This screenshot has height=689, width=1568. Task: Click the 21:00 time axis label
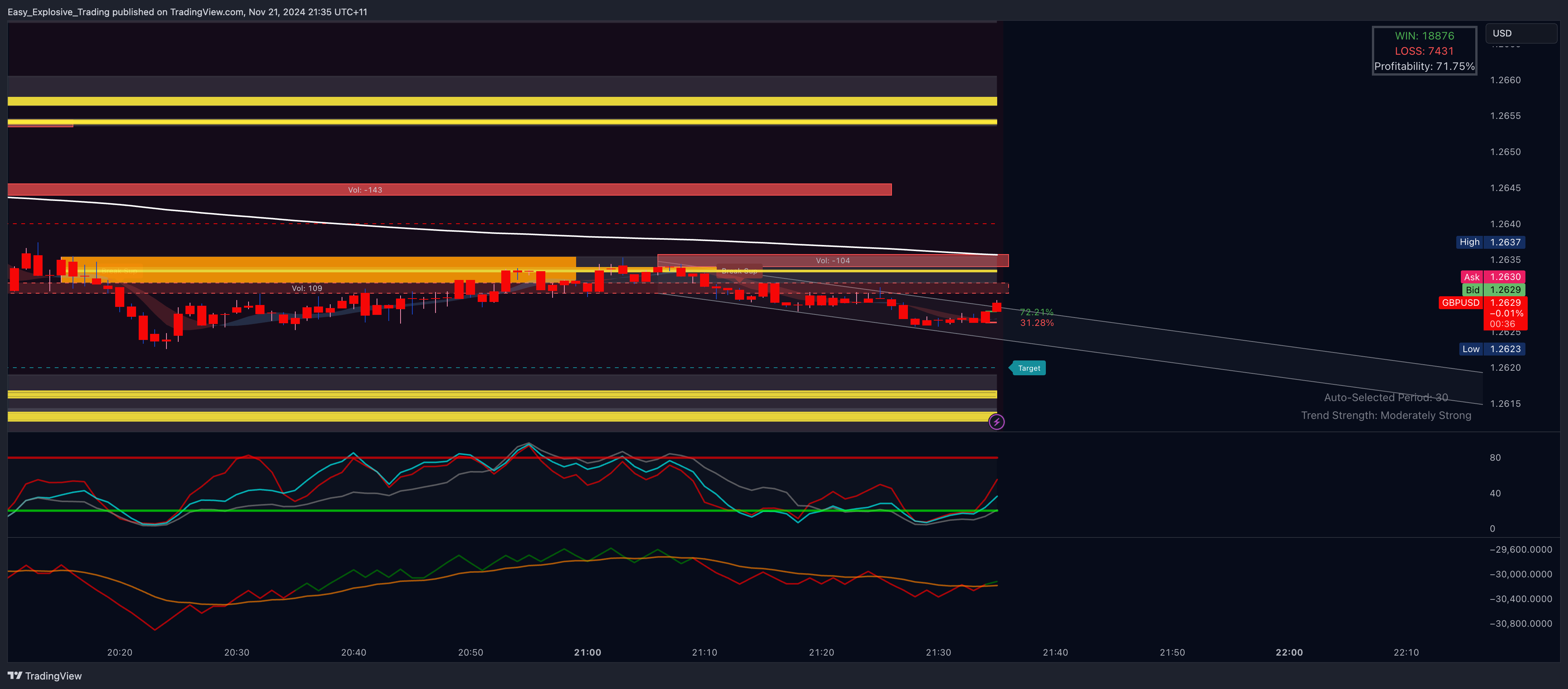[588, 653]
